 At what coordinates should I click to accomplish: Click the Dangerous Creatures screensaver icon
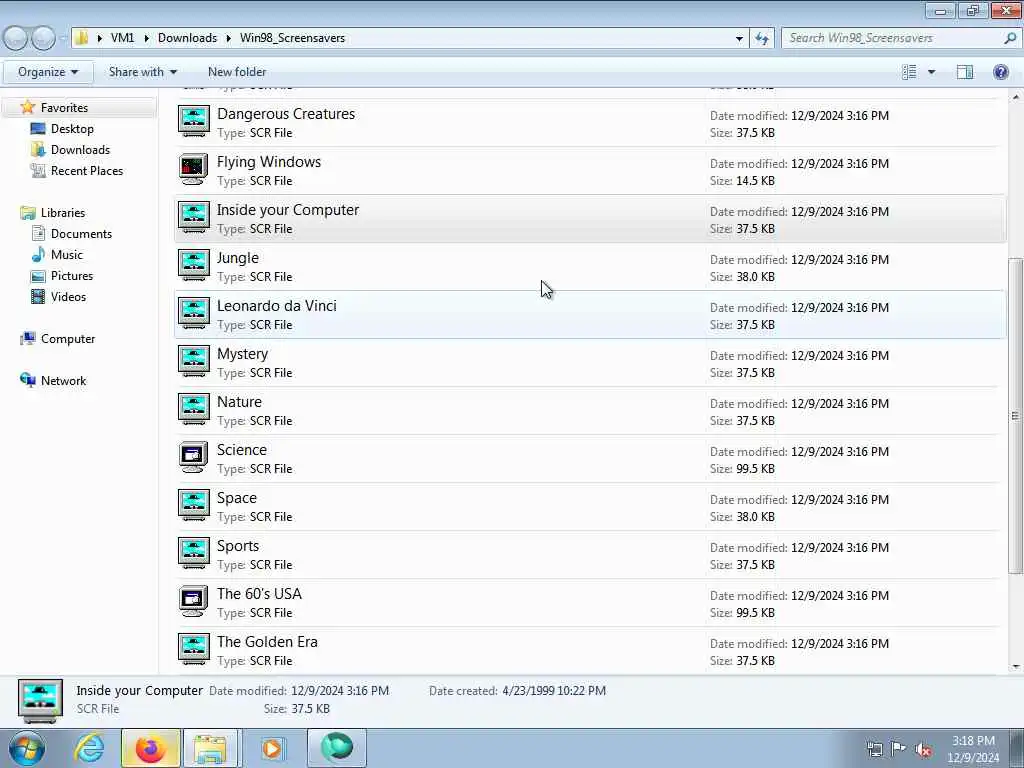pos(194,121)
